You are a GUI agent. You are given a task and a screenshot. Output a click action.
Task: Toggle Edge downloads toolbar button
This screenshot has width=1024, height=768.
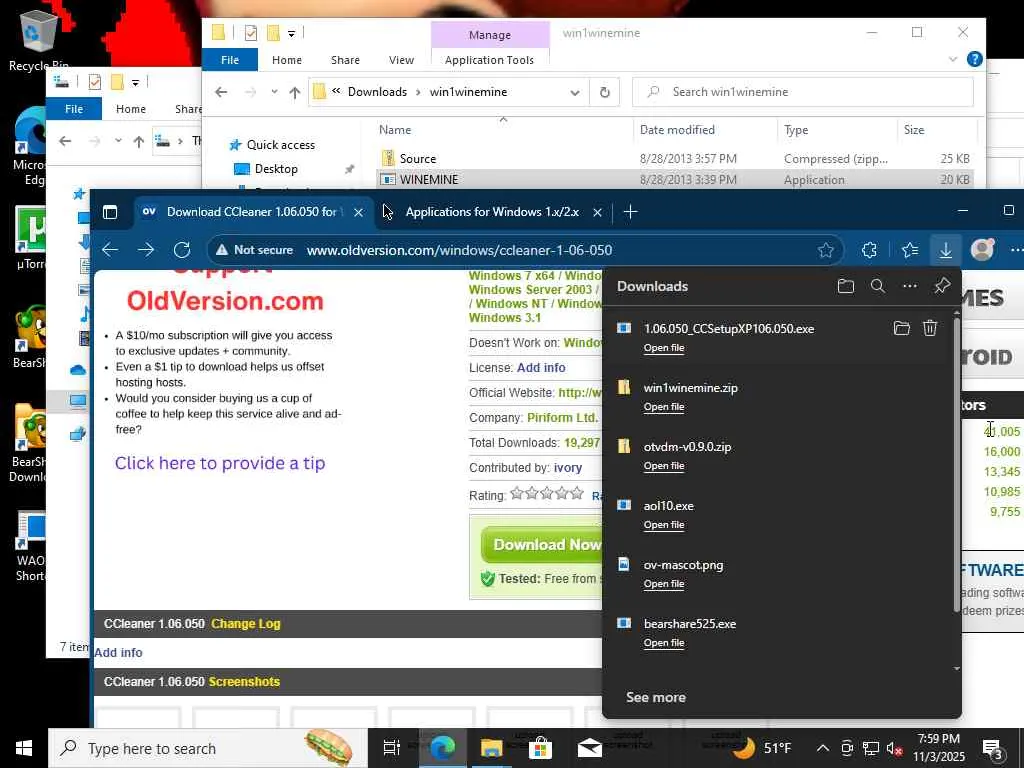click(x=945, y=250)
